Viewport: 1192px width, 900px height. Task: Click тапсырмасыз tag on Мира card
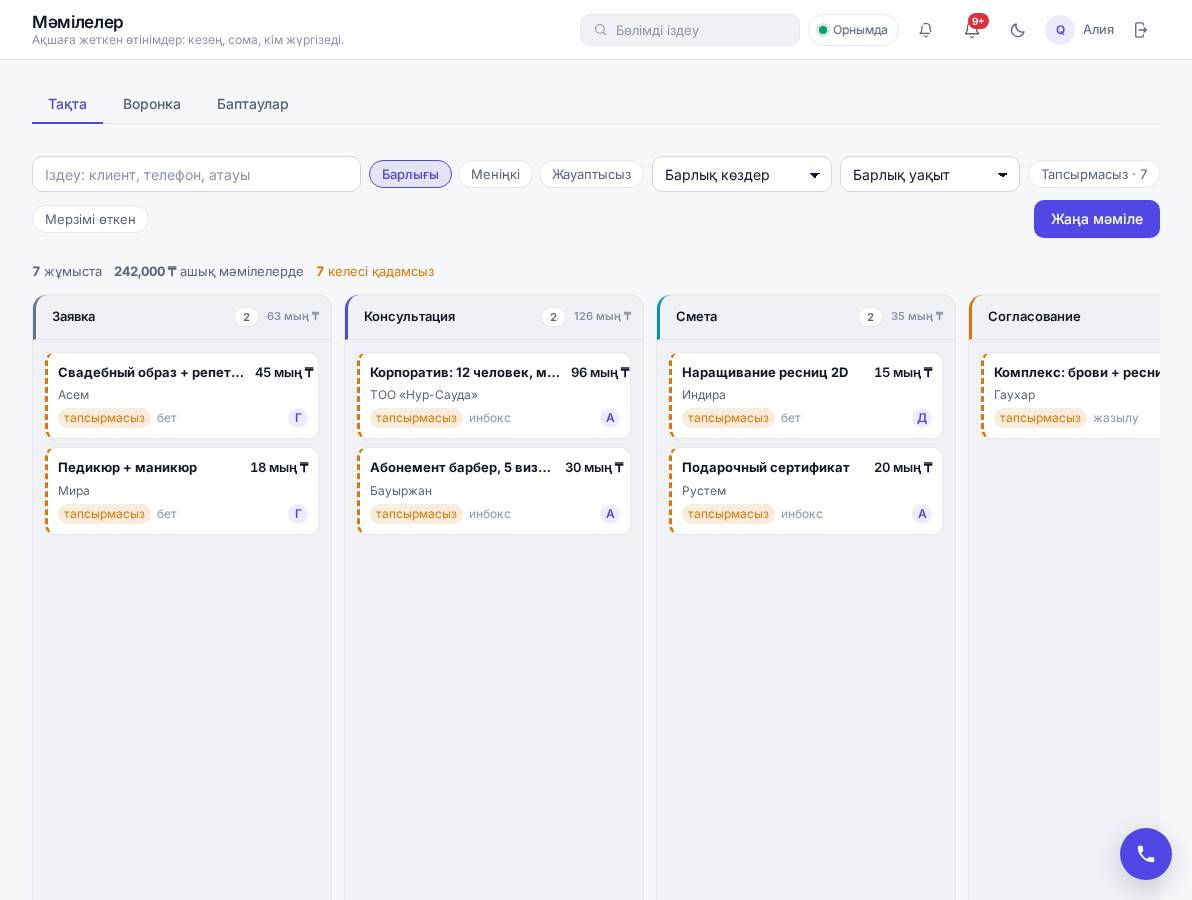pyautogui.click(x=104, y=514)
